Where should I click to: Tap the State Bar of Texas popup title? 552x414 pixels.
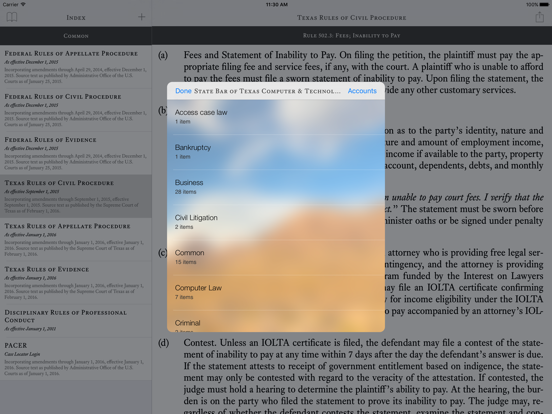(268, 91)
